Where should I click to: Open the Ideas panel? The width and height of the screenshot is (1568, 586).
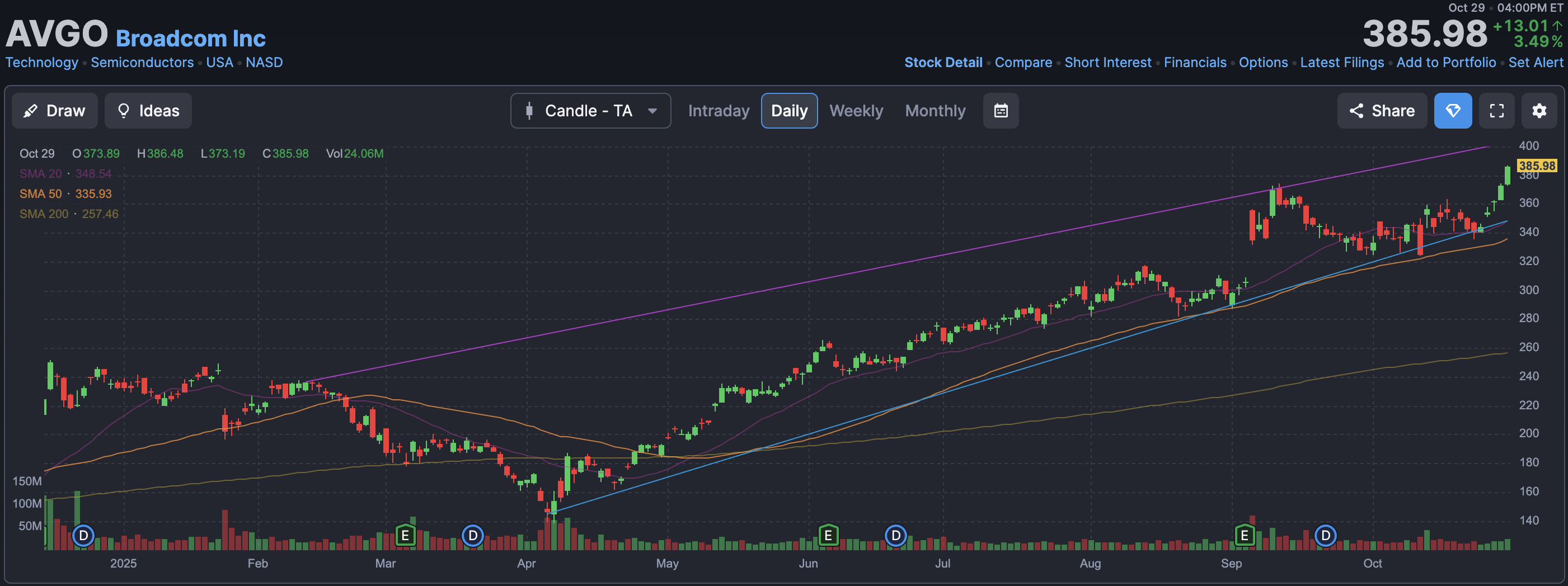pyautogui.click(x=148, y=111)
